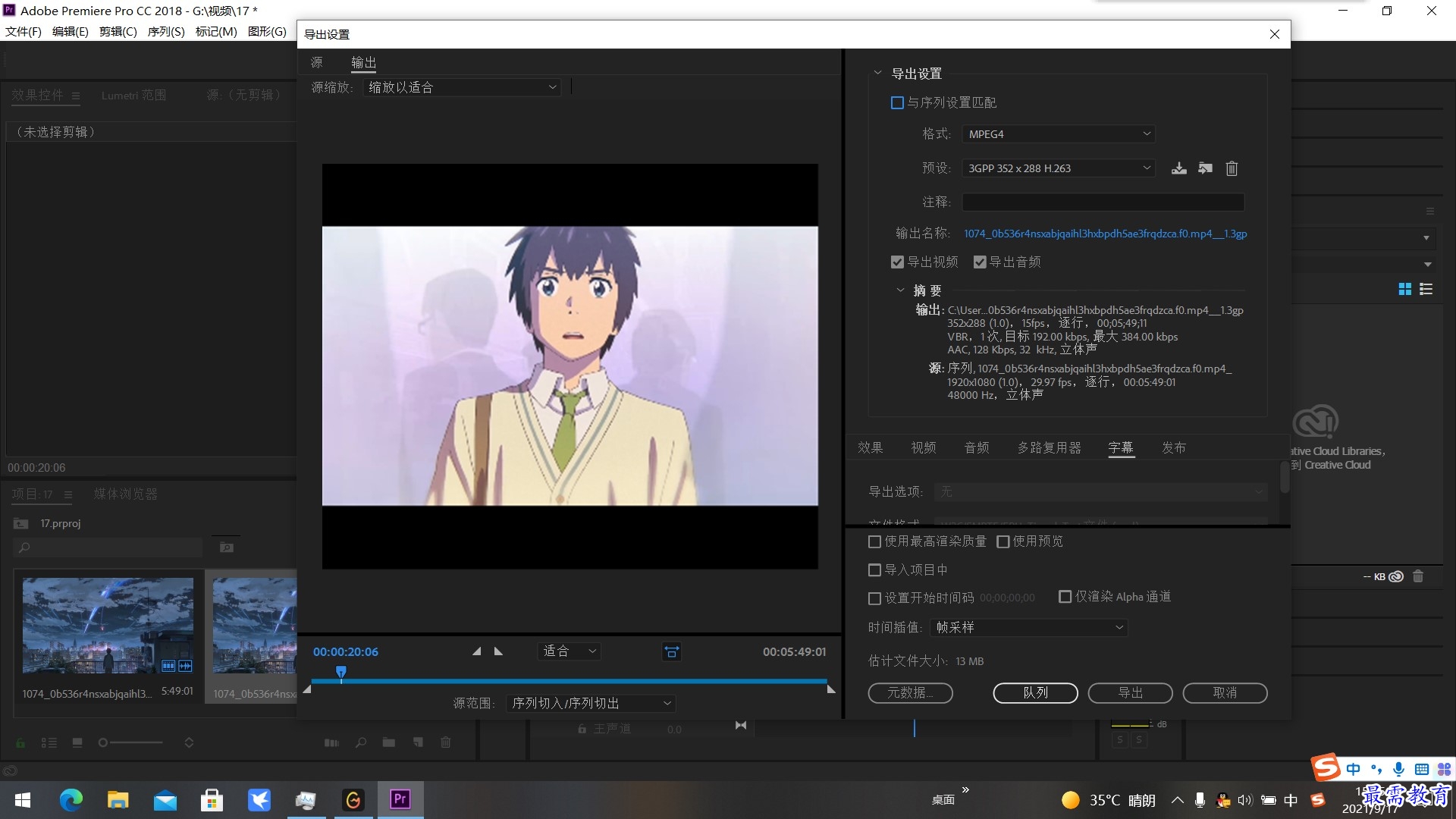Click the Sogou input method tray icon
This screenshot has height=819, width=1456.
pos(1318,800)
